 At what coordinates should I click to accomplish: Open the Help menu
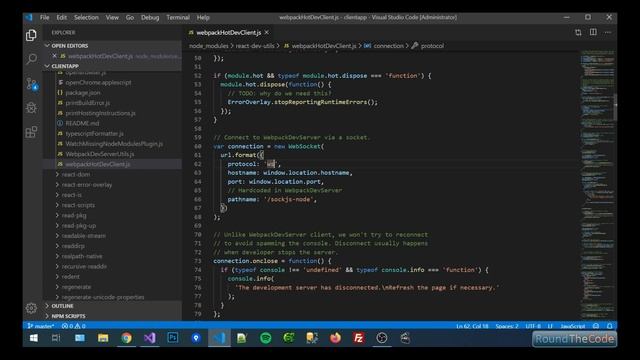[203, 18]
